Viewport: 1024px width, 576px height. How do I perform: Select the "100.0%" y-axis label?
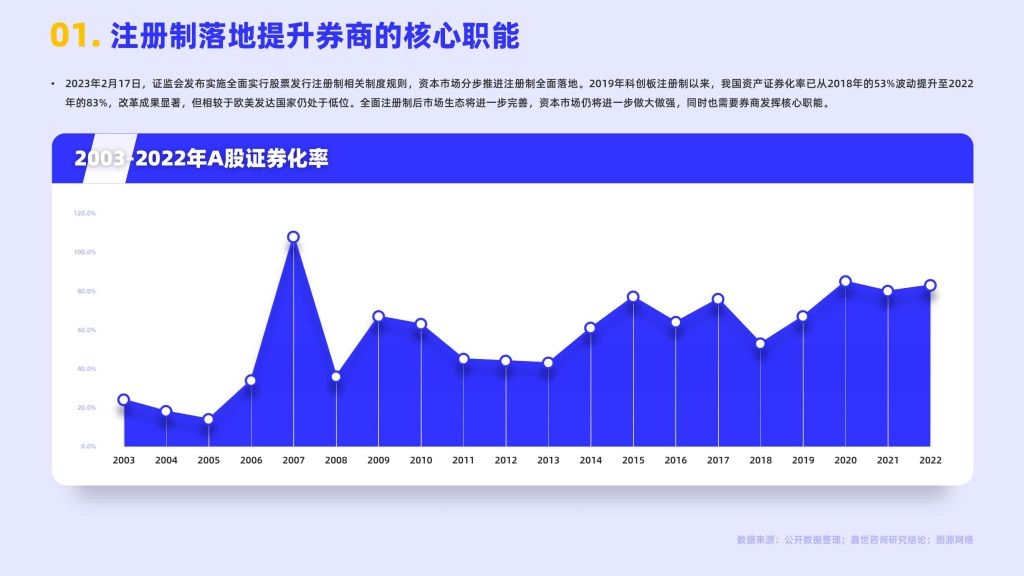85,252
